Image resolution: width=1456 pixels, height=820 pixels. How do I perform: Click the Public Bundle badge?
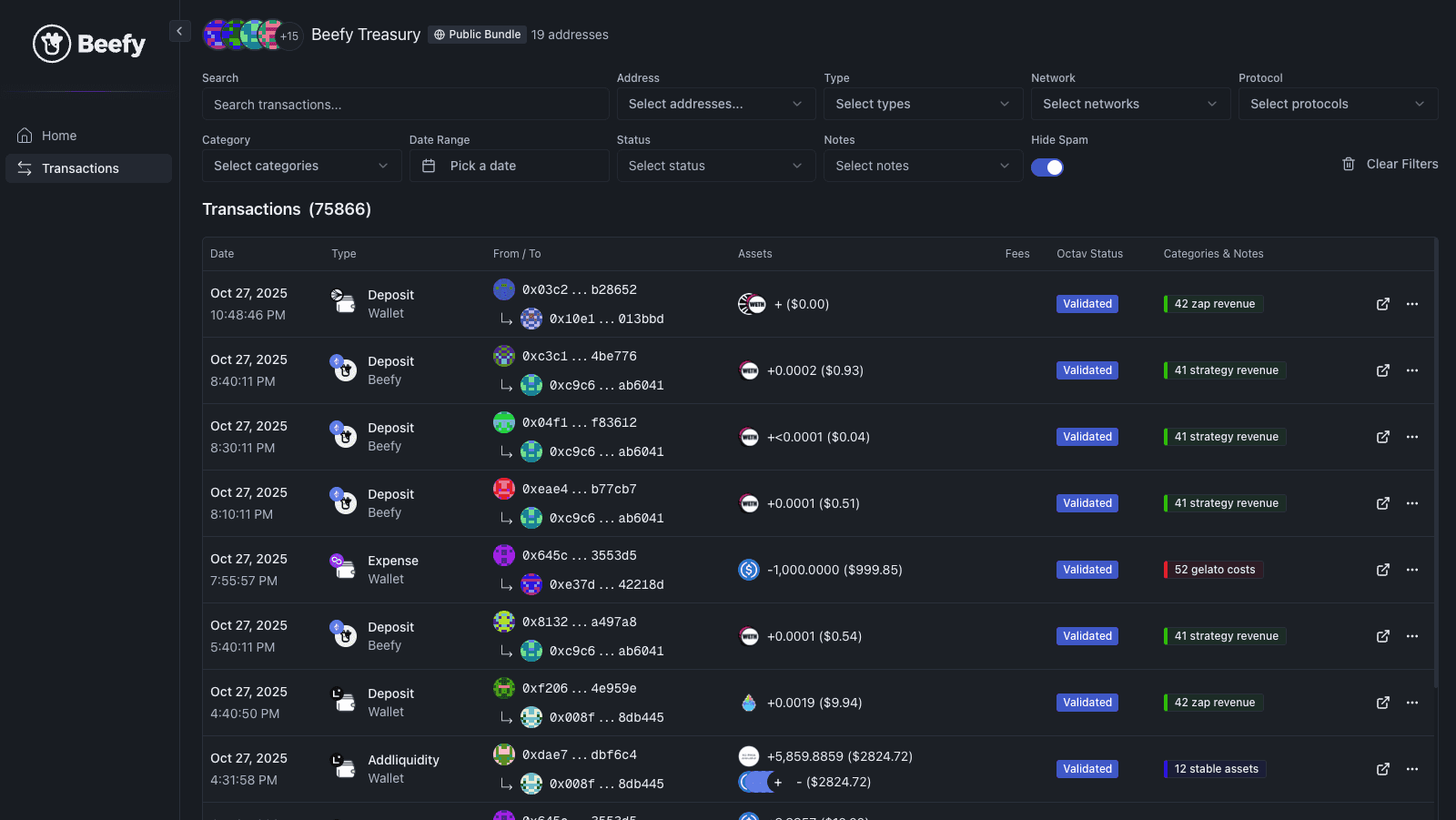click(477, 35)
